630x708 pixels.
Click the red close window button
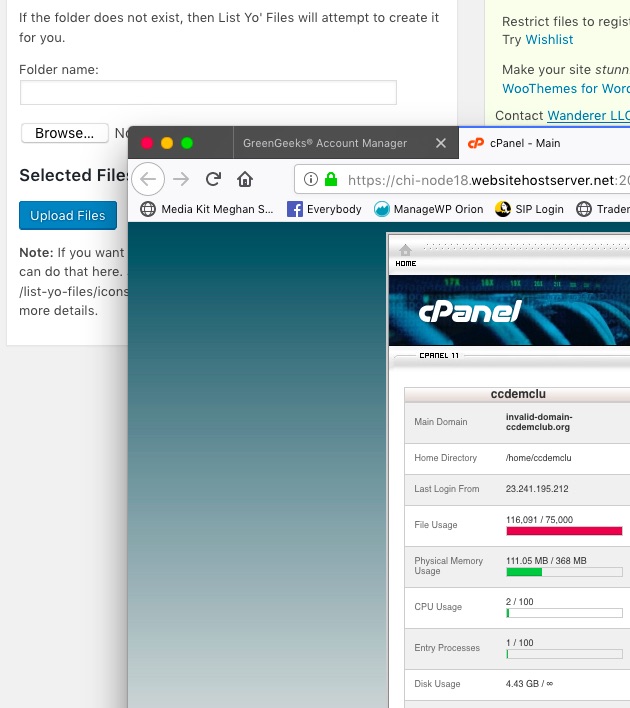147,143
